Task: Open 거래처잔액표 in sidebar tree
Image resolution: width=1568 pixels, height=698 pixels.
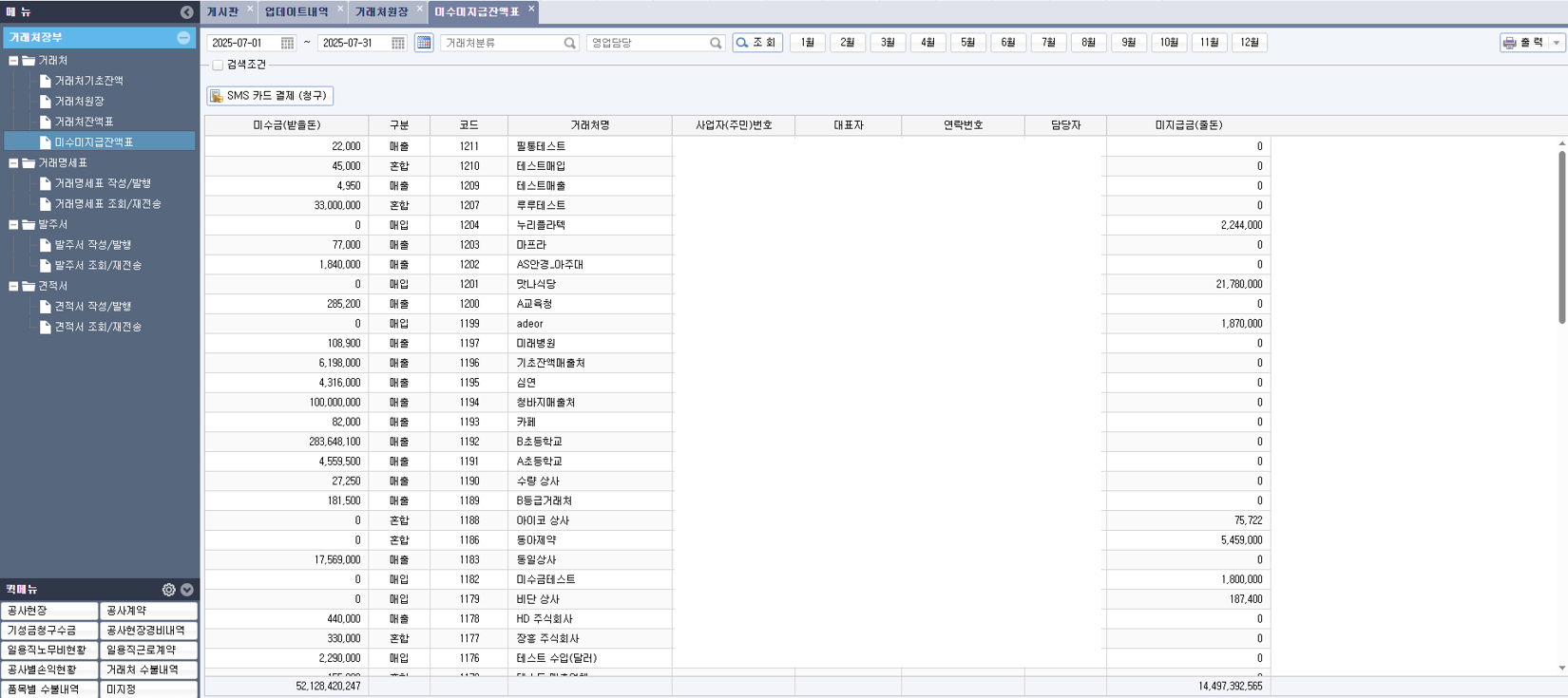Action: (84, 122)
